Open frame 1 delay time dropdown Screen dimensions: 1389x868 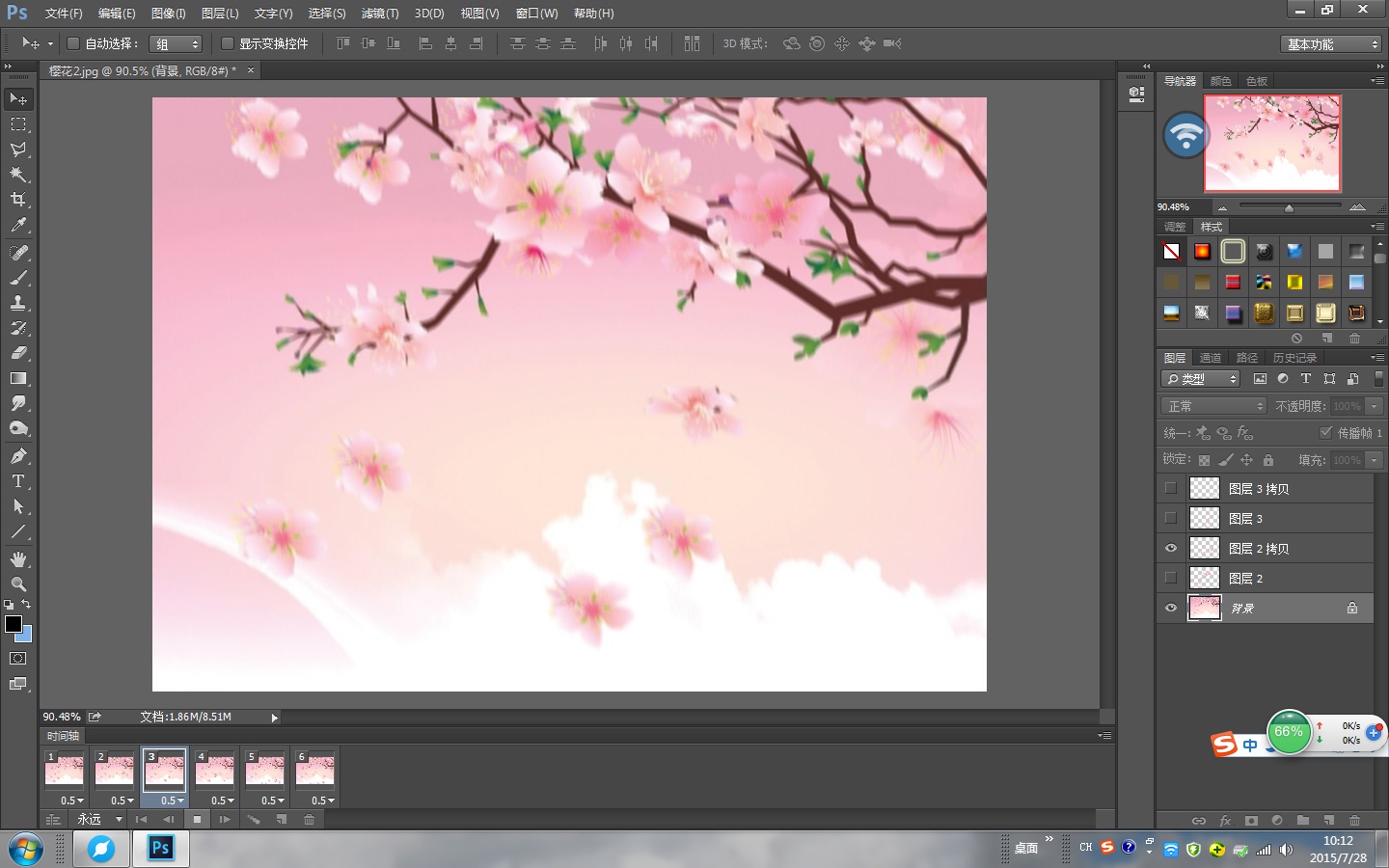(x=72, y=800)
